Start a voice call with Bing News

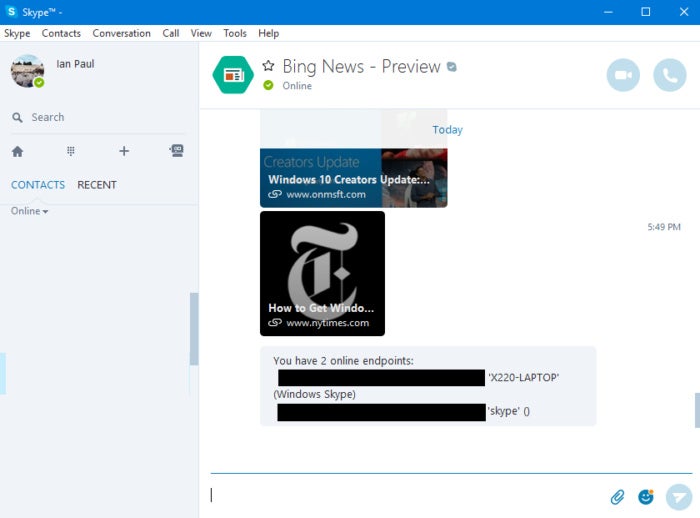pyautogui.click(x=670, y=75)
